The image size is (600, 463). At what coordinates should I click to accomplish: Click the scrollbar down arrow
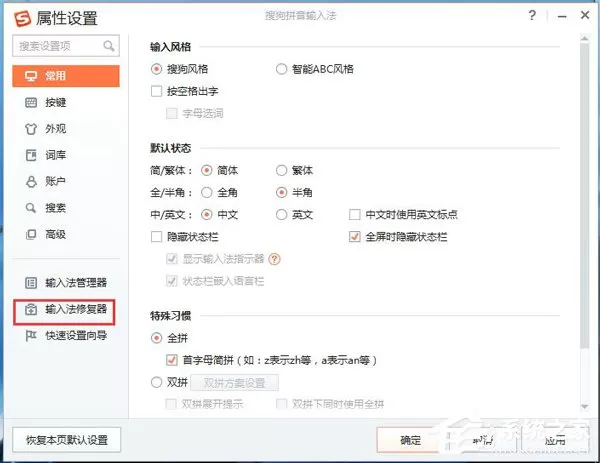584,406
